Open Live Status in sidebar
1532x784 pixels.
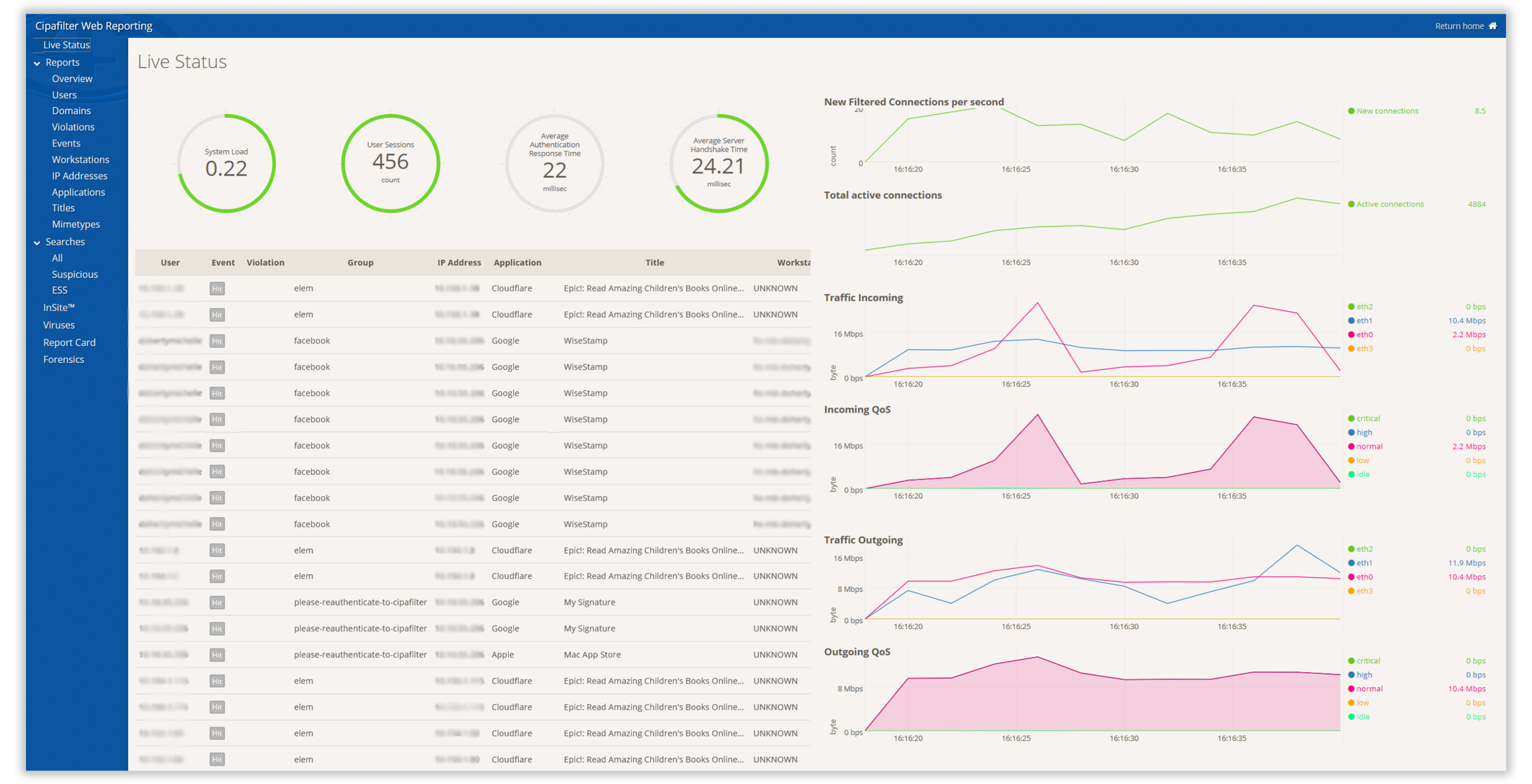(x=66, y=45)
